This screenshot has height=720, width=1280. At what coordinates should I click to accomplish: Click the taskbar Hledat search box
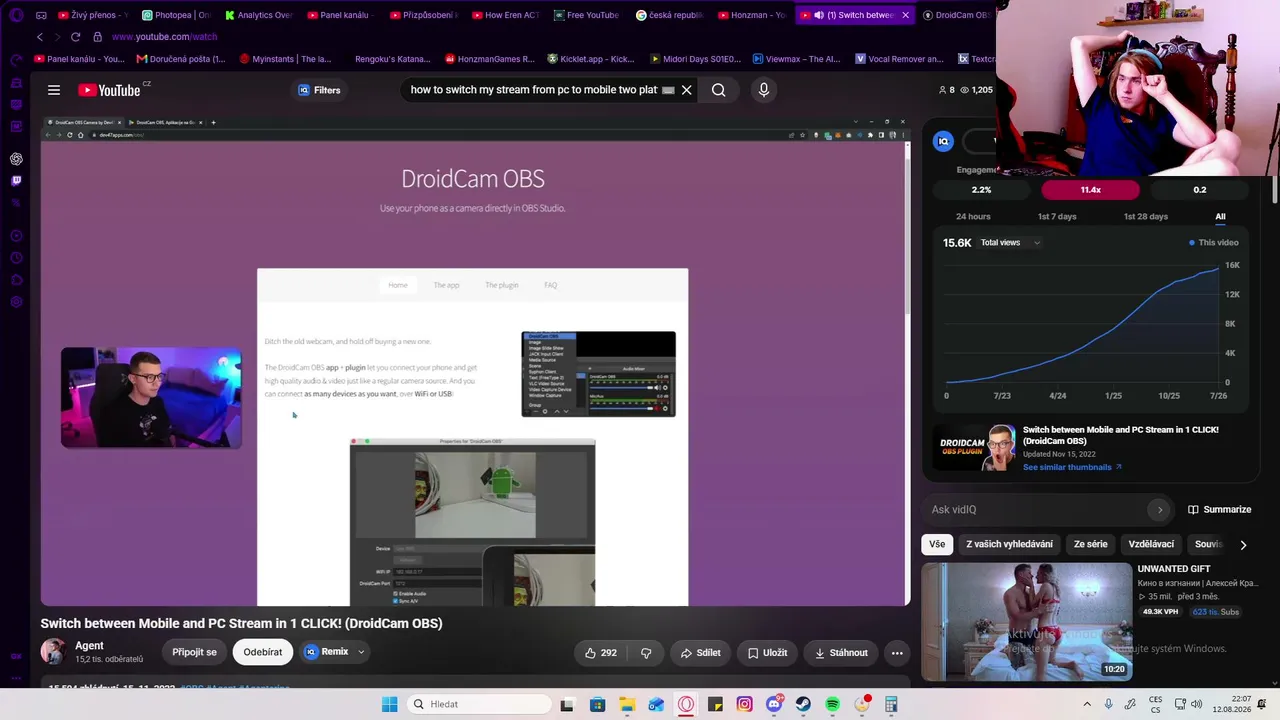[480, 704]
